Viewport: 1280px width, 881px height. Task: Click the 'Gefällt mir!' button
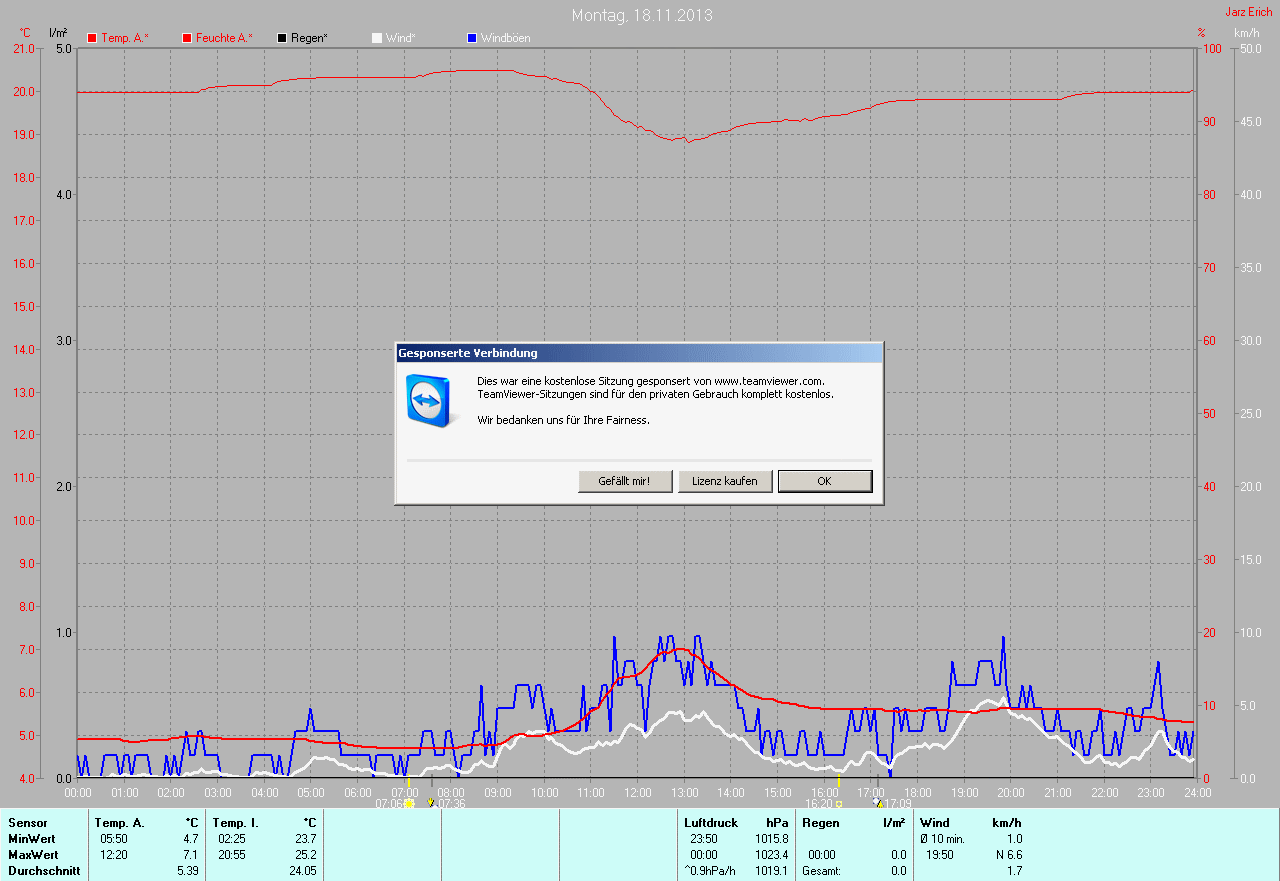624,481
